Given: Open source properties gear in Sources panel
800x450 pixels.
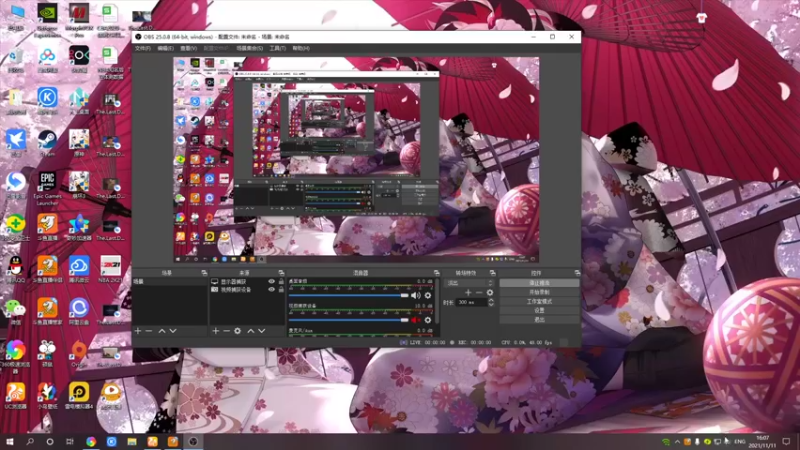Looking at the screenshot, I should (x=237, y=331).
